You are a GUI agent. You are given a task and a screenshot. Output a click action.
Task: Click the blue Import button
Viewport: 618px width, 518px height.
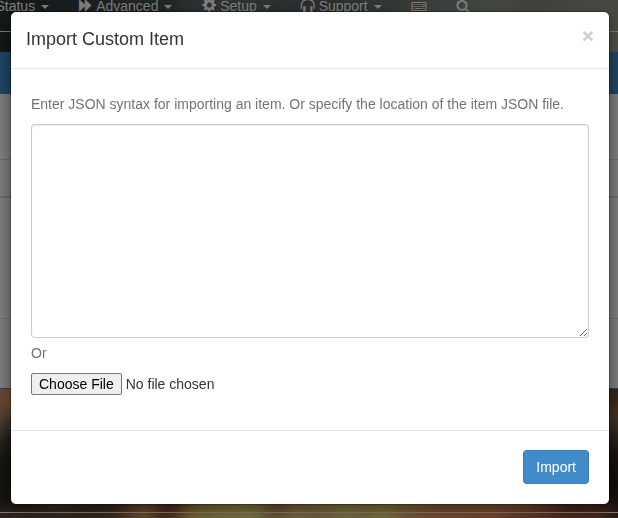[556, 467]
